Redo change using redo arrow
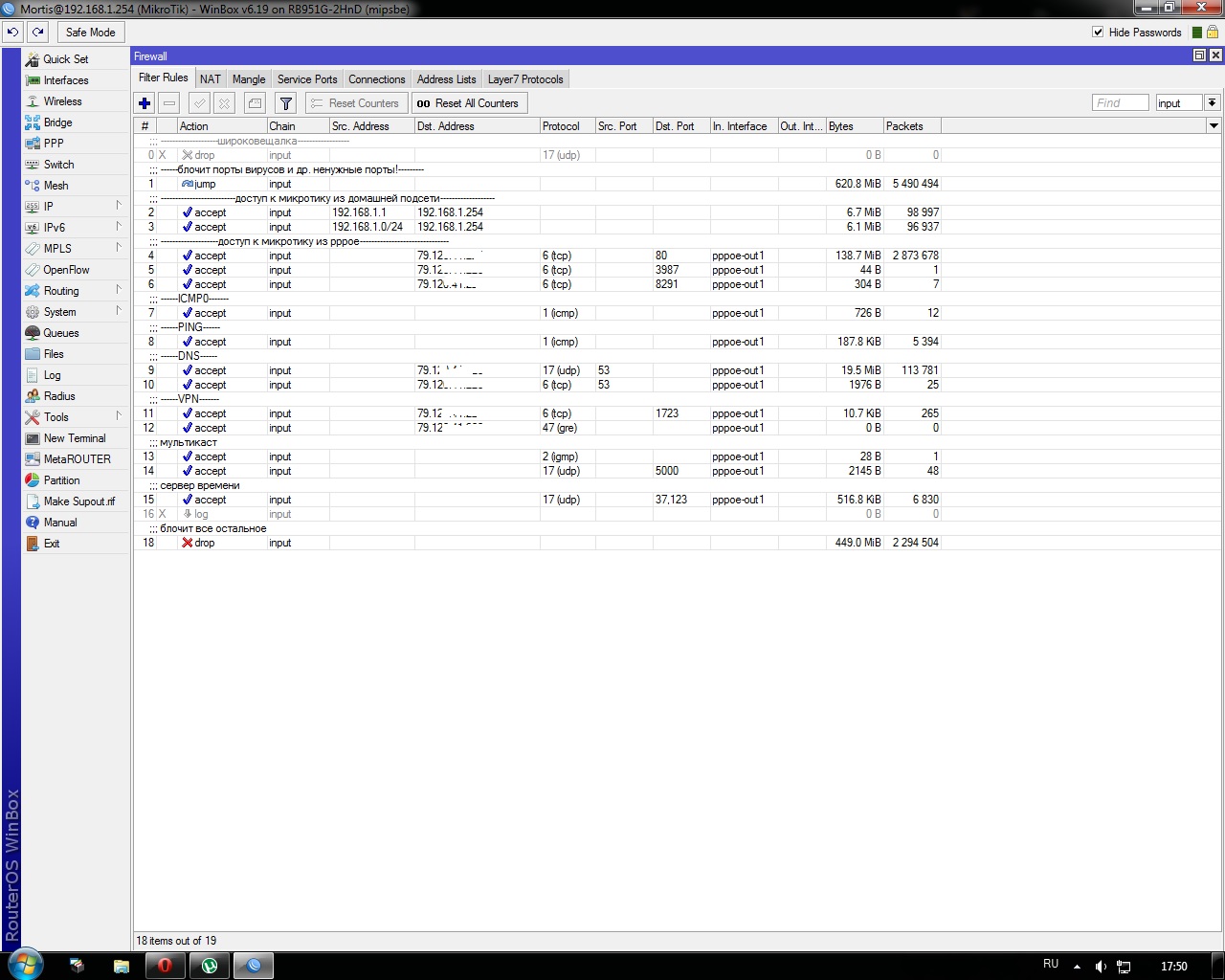Screen dimensions: 1225x980 click(38, 32)
